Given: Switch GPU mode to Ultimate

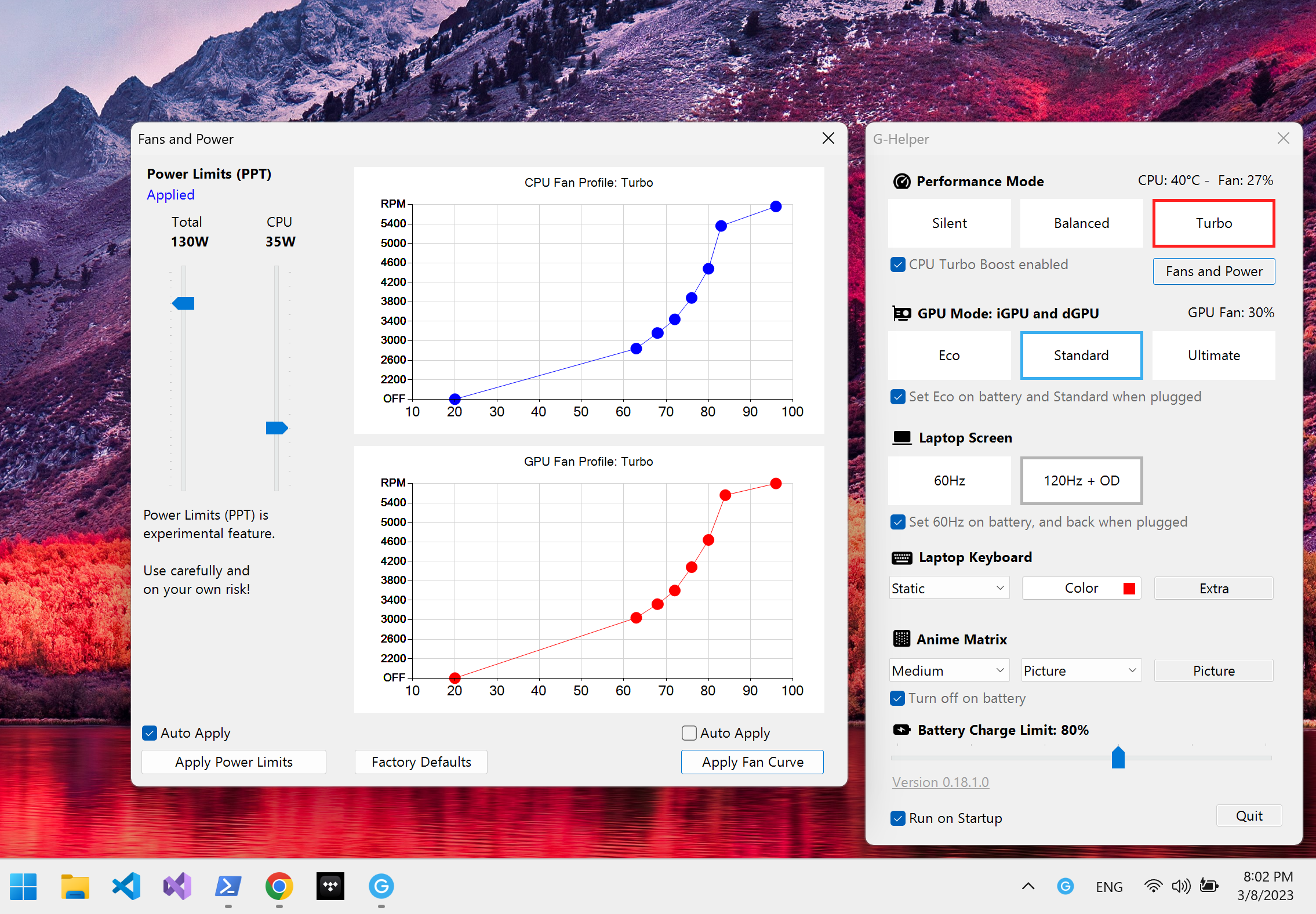Looking at the screenshot, I should [x=1213, y=356].
